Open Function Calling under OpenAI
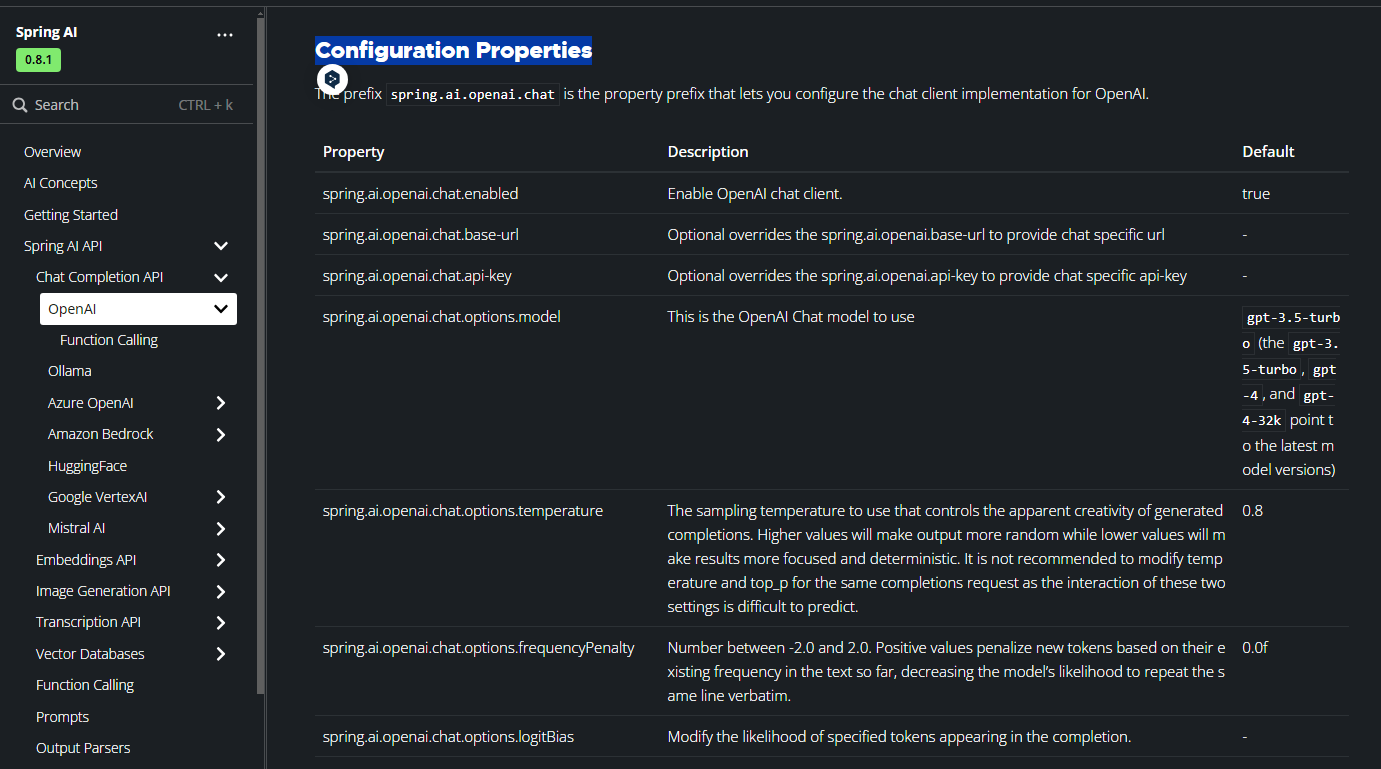The height and width of the screenshot is (769, 1381). [109, 340]
